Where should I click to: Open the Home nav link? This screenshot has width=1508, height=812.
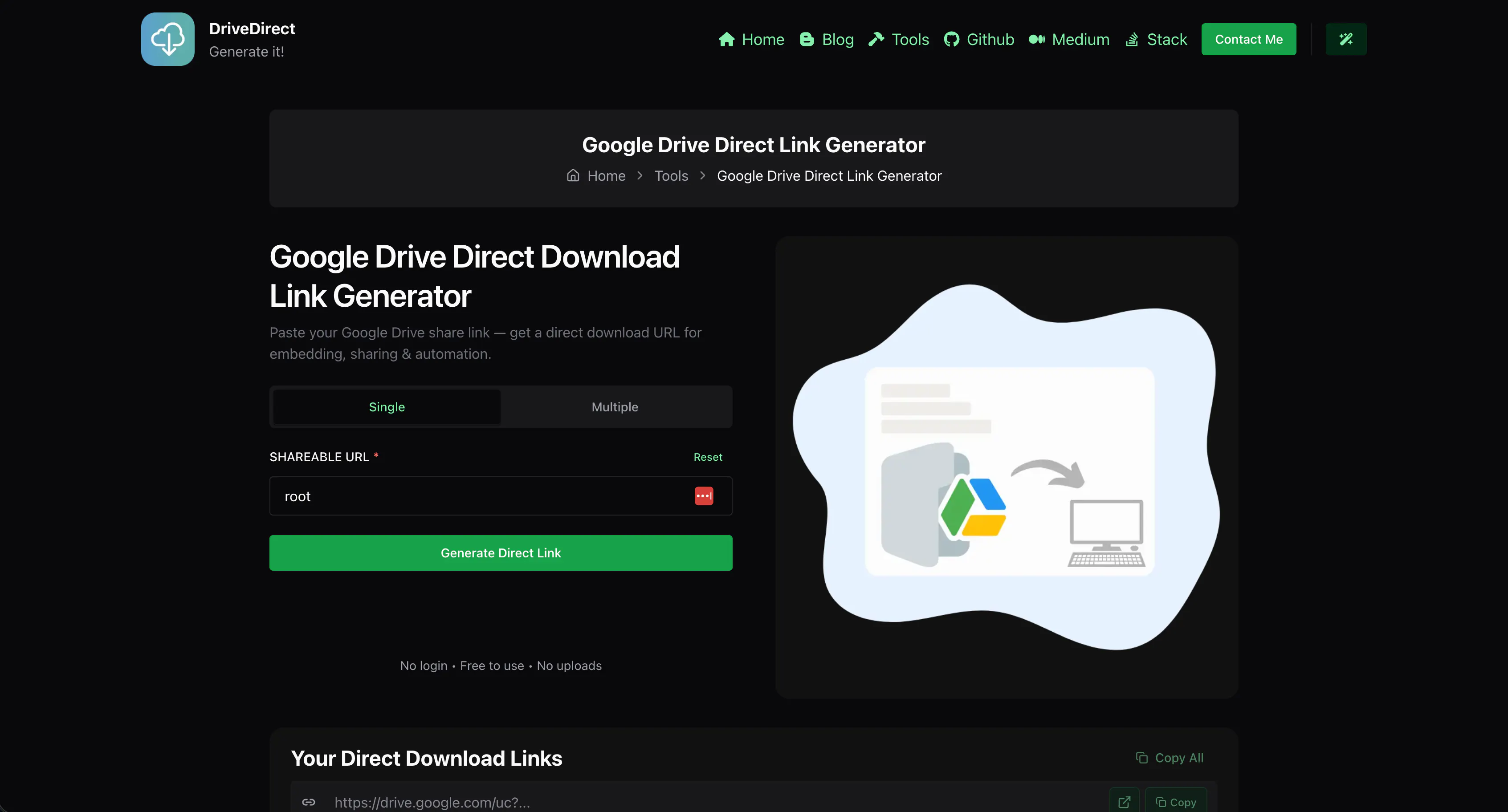751,39
